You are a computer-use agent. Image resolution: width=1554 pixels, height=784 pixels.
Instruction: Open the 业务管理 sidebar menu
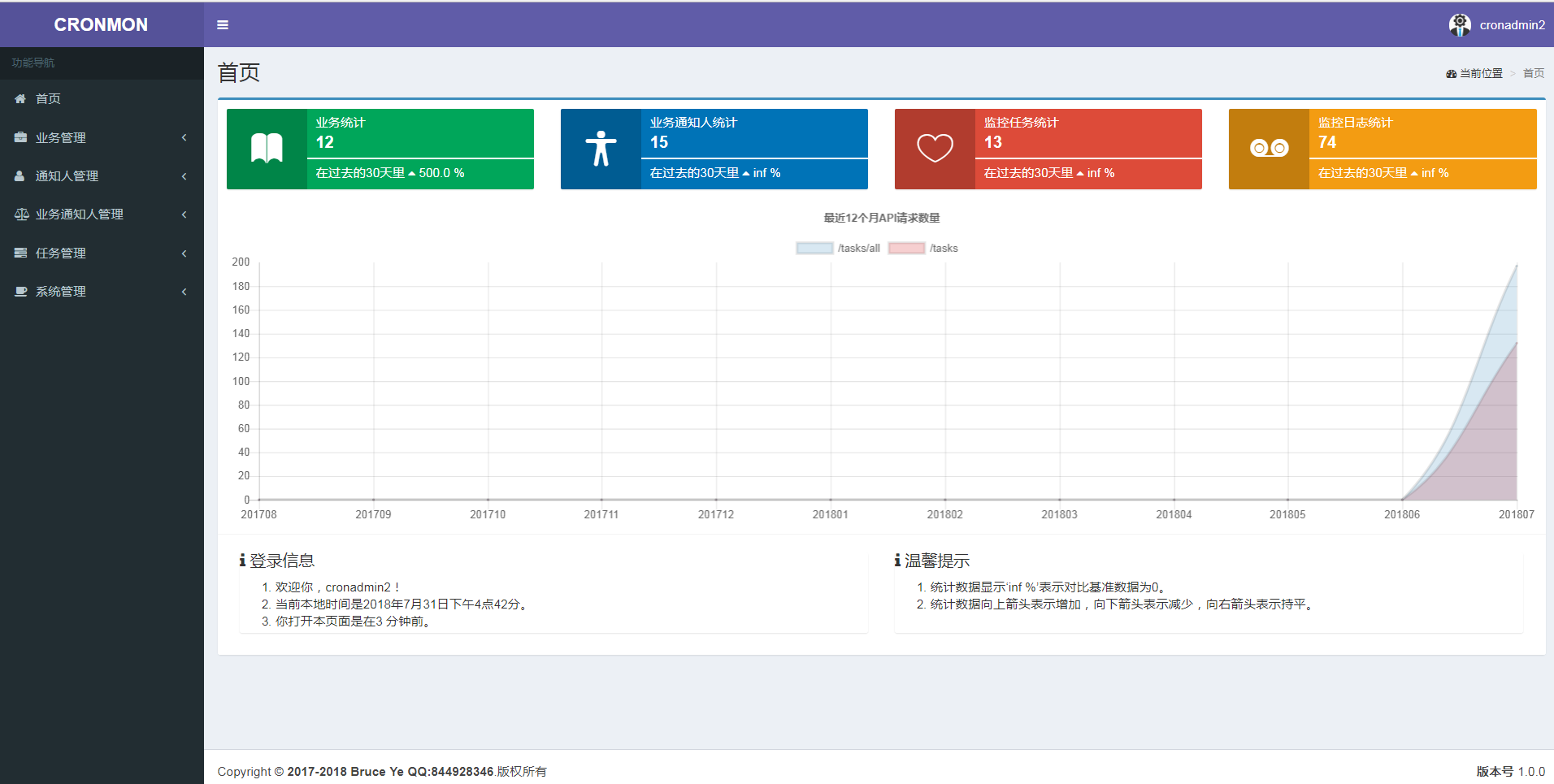tap(102, 137)
